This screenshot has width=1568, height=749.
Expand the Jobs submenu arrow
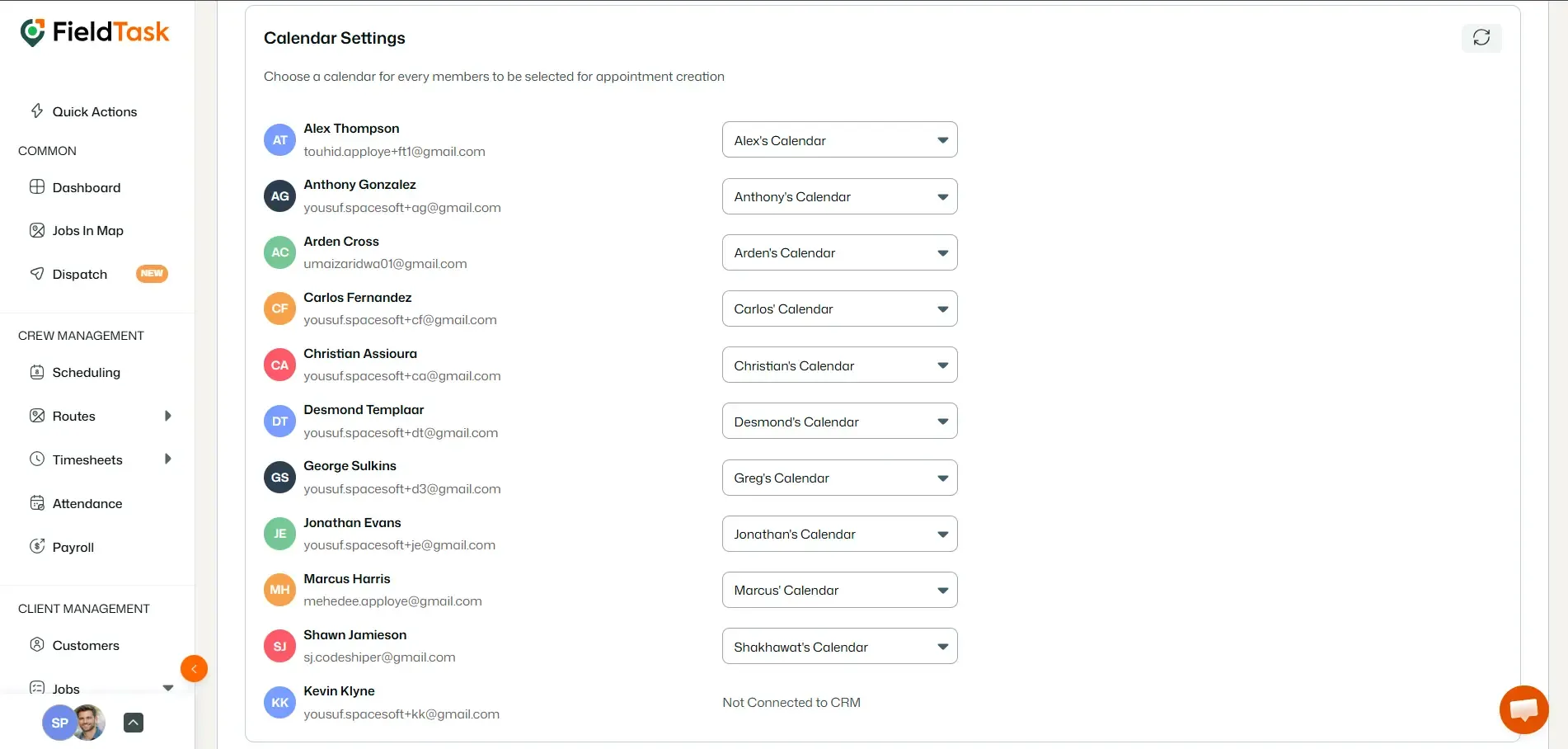coord(168,688)
